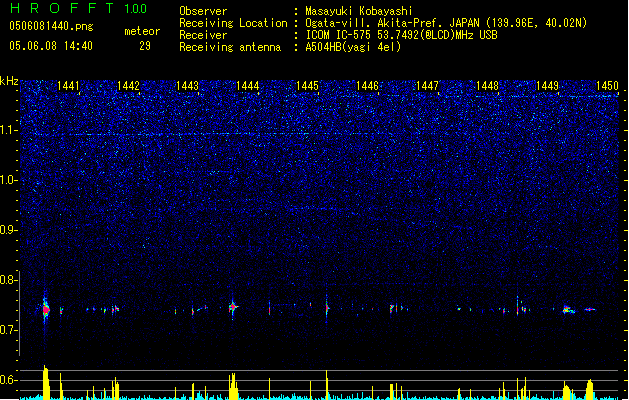Screen dimensions: 629x400
Task: Click the 1443 time marker
Action: coord(188,86)
